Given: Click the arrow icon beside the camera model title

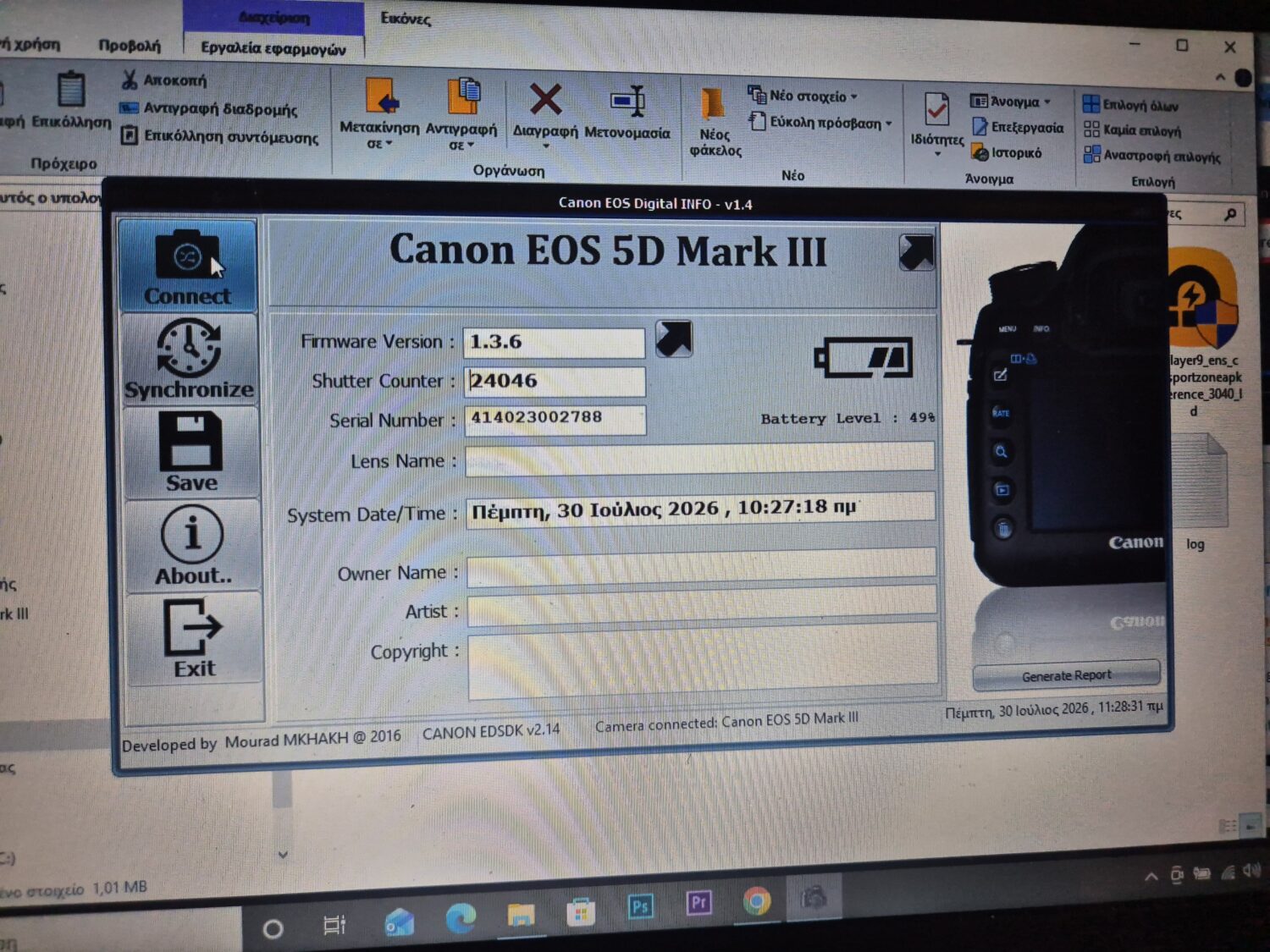Looking at the screenshot, I should click(916, 252).
